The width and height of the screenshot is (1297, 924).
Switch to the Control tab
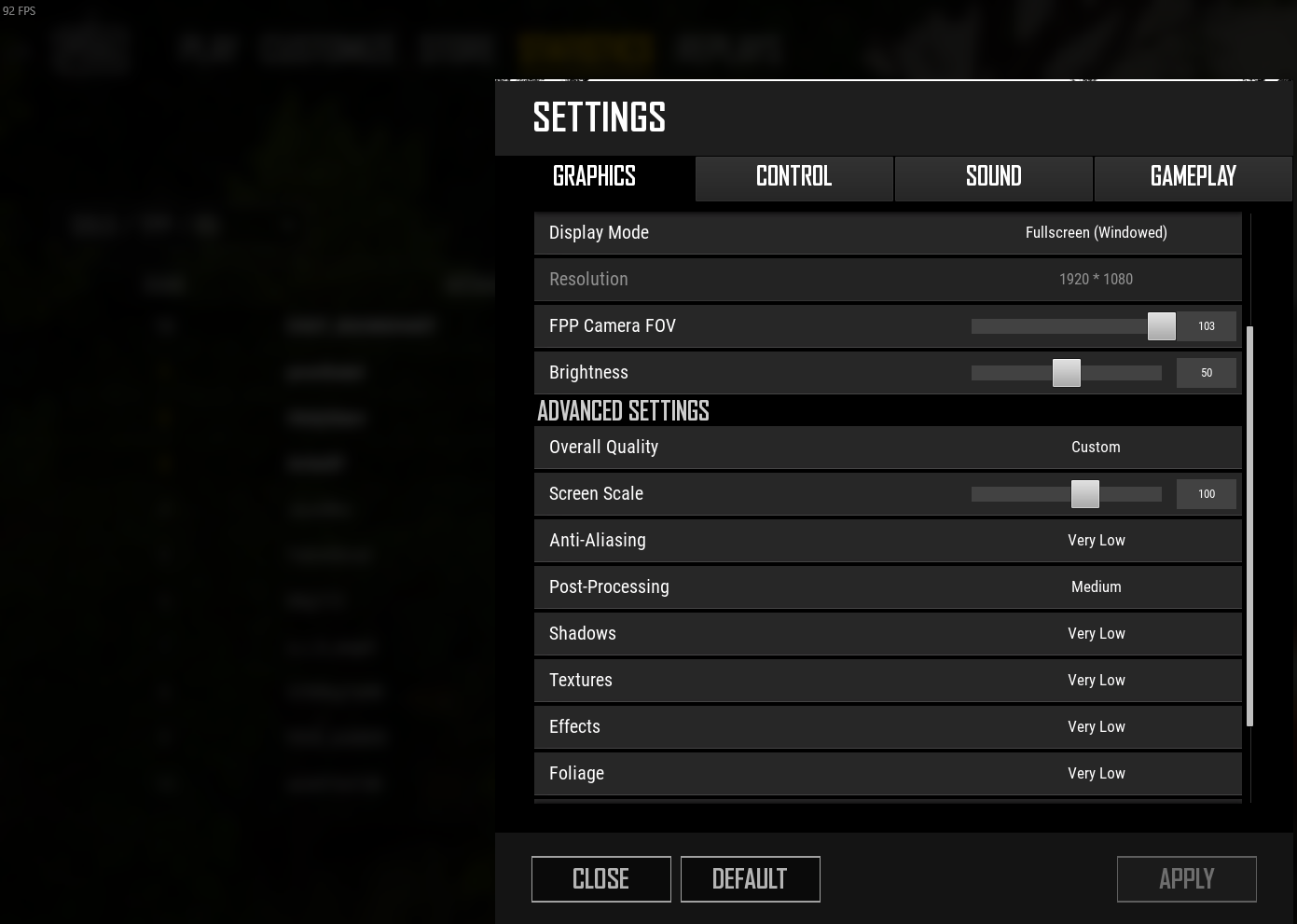point(793,177)
